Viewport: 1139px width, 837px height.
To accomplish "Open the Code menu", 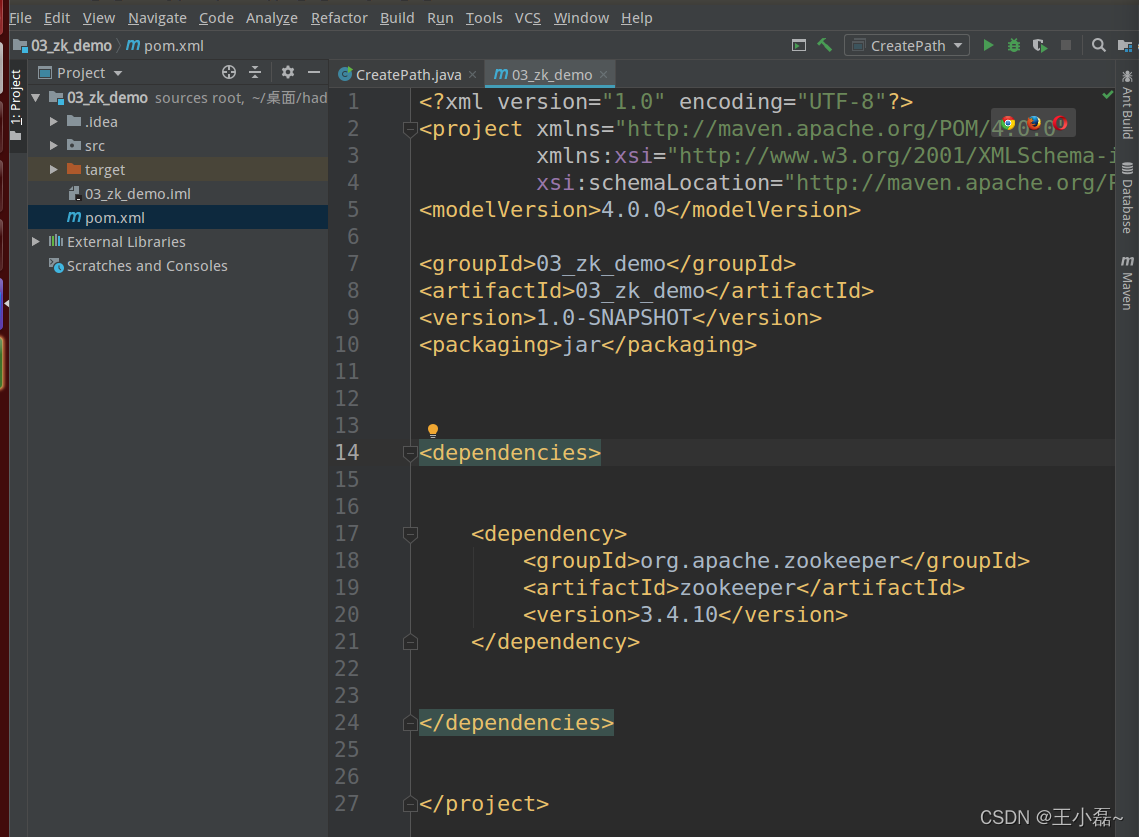I will point(216,17).
